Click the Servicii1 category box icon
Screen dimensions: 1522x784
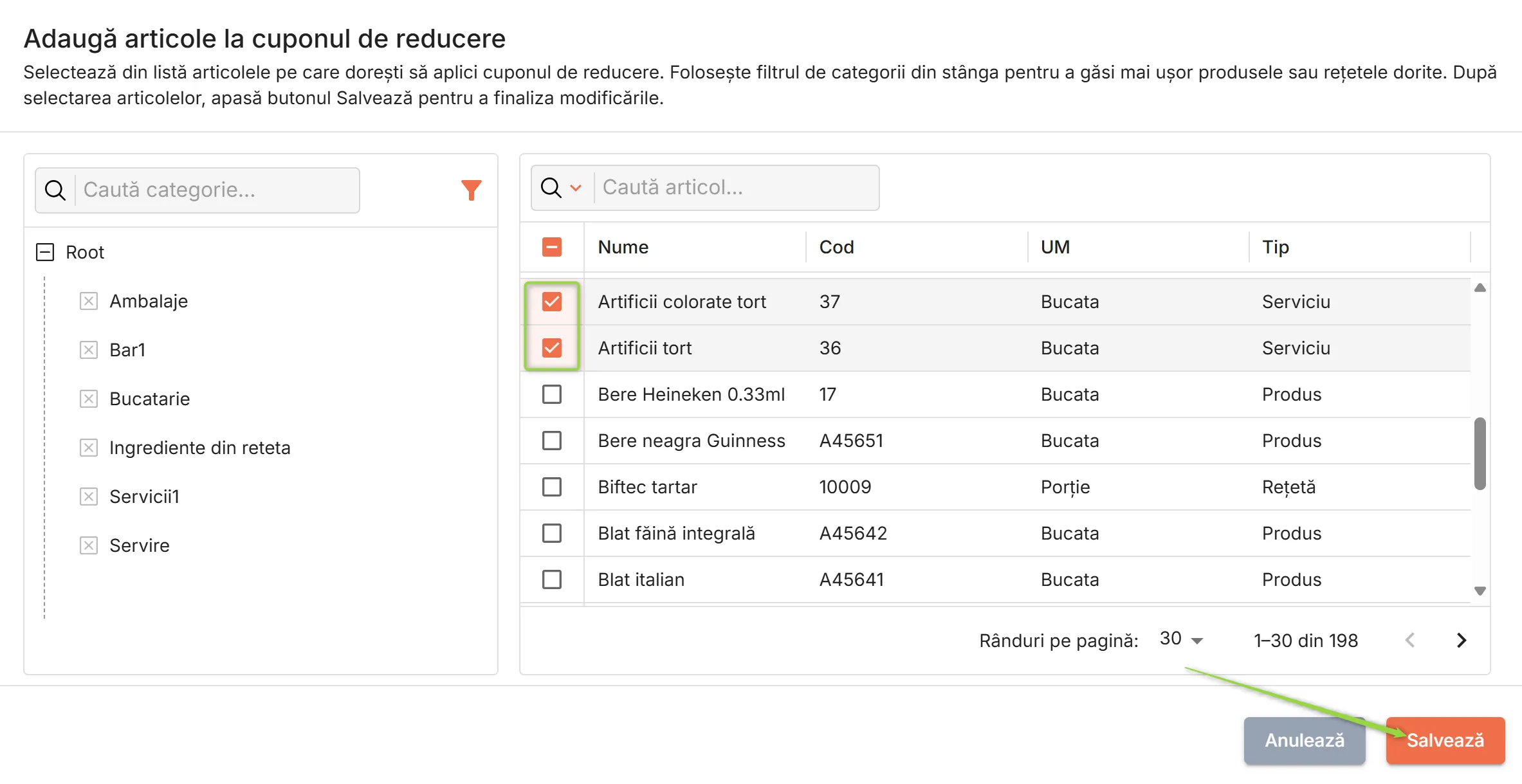point(89,497)
